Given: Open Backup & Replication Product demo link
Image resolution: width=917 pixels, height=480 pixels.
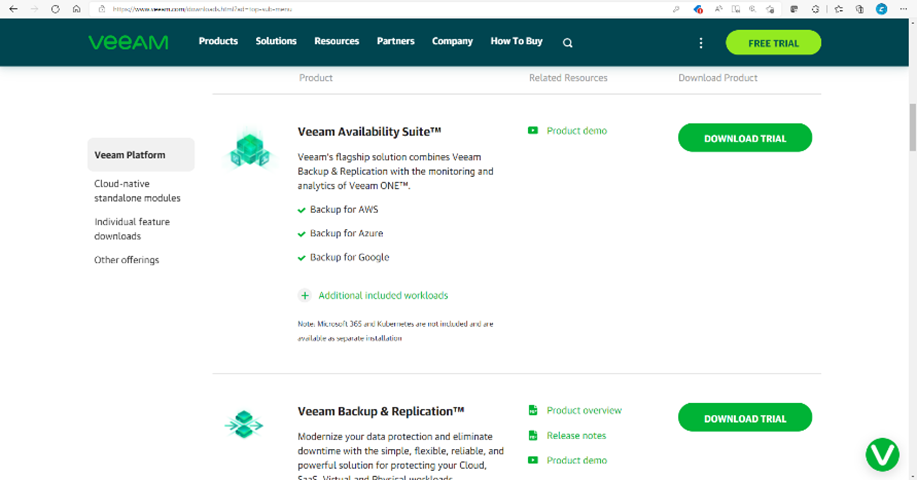Looking at the screenshot, I should (x=577, y=460).
